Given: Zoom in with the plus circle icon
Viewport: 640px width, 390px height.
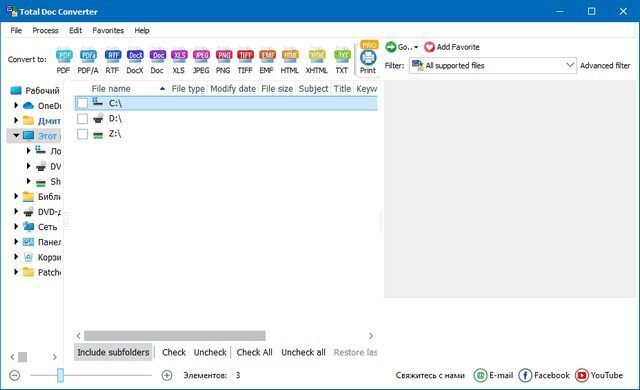Looking at the screenshot, I should (167, 375).
